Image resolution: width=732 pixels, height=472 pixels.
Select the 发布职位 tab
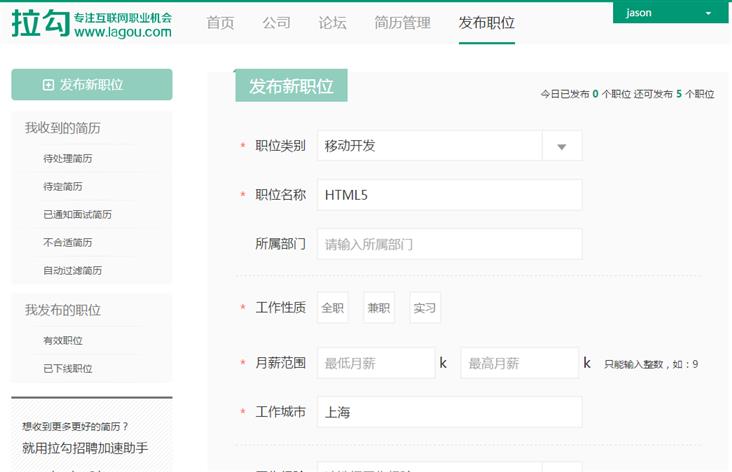pyautogui.click(x=486, y=22)
